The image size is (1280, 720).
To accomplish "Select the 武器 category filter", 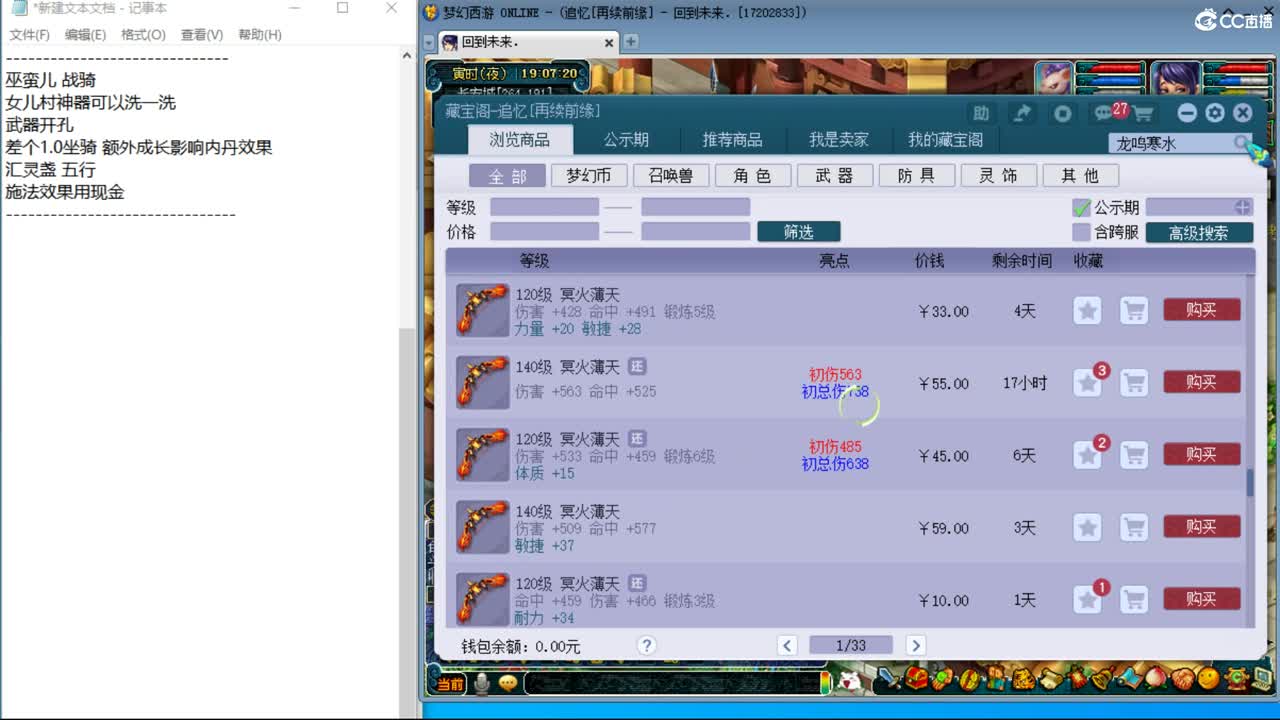I will pyautogui.click(x=835, y=176).
